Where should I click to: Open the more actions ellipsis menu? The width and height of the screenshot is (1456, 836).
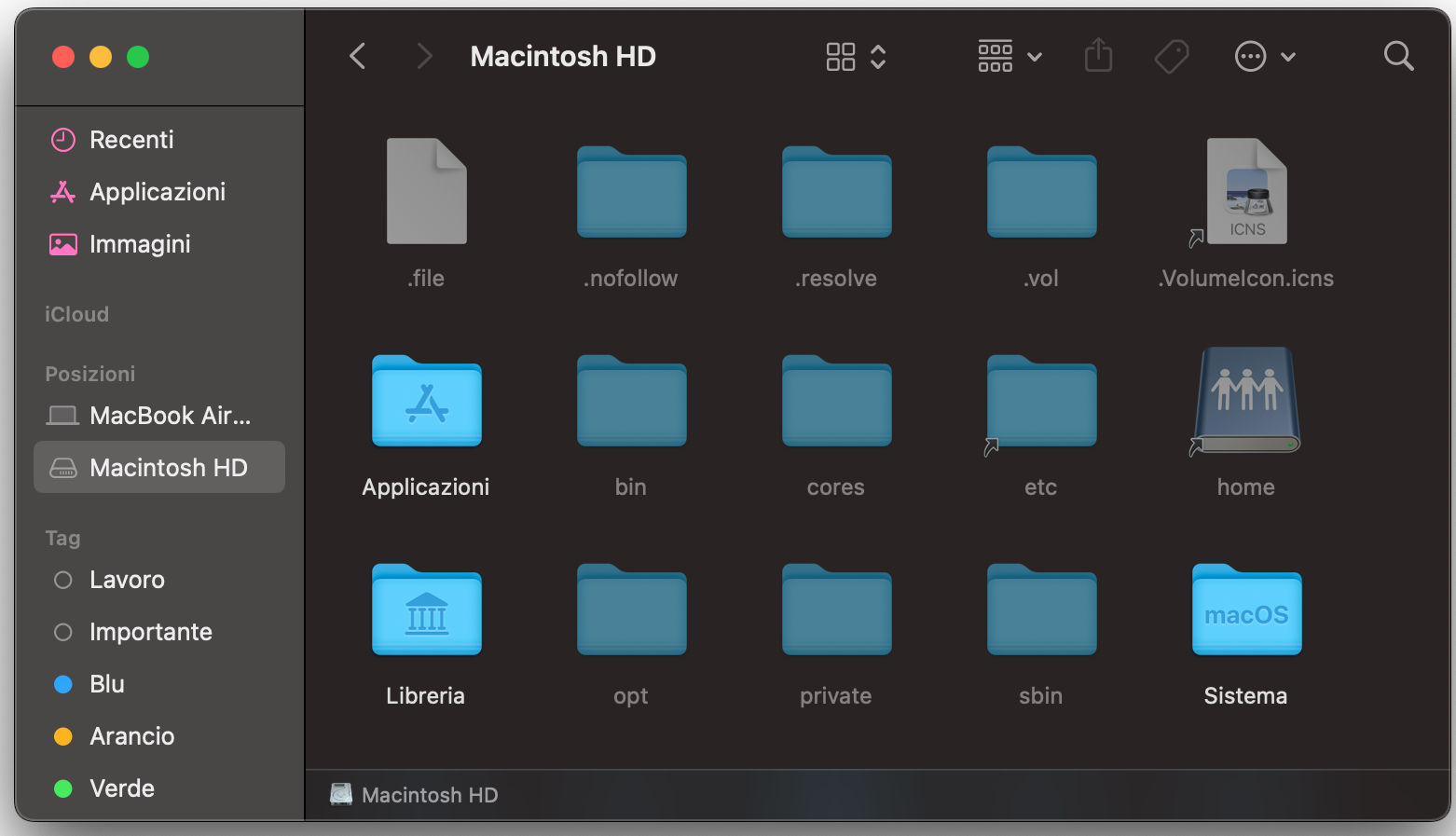coord(1264,57)
